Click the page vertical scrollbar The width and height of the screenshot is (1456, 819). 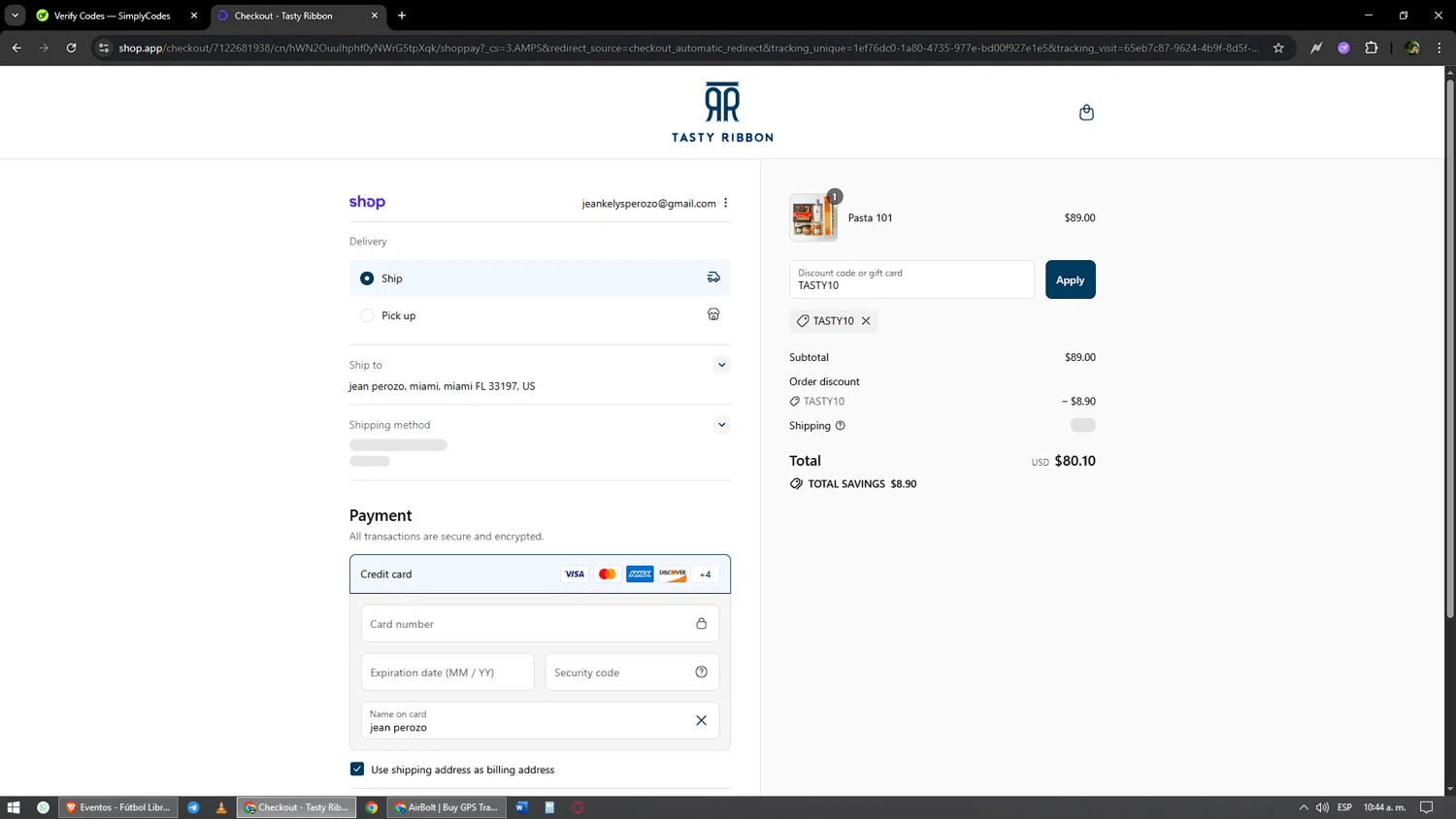coord(1450,349)
